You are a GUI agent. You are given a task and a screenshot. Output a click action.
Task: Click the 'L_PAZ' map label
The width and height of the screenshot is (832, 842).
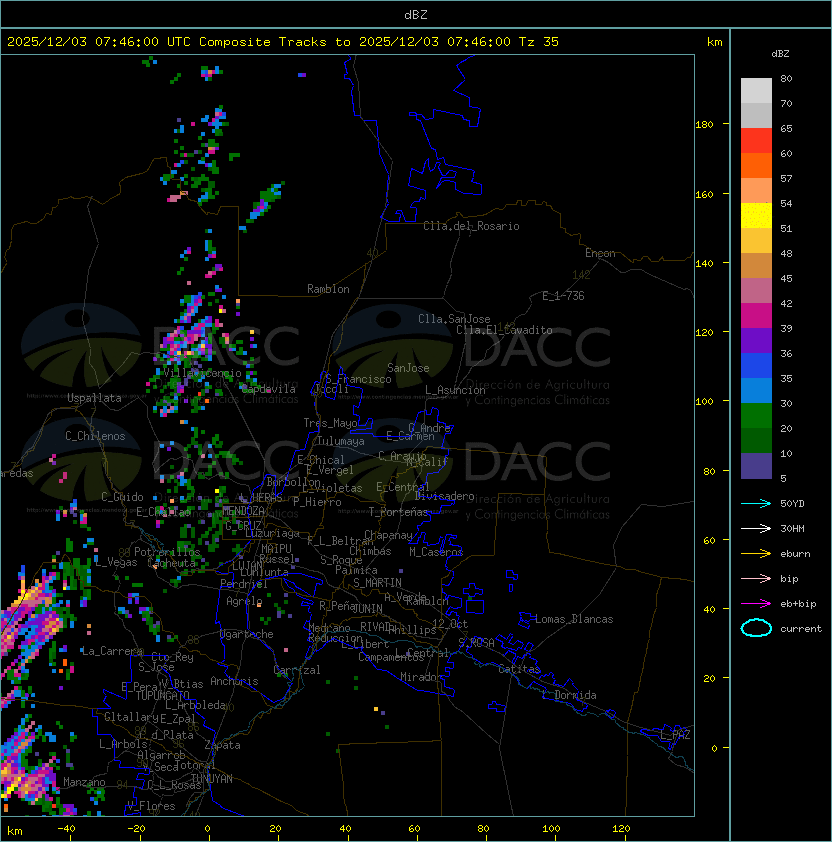(675, 735)
